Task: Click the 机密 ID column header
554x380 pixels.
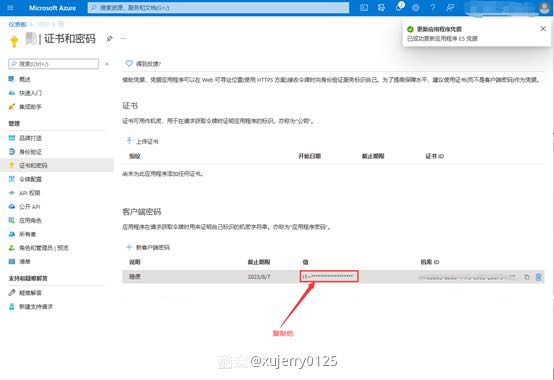Action: (430, 262)
